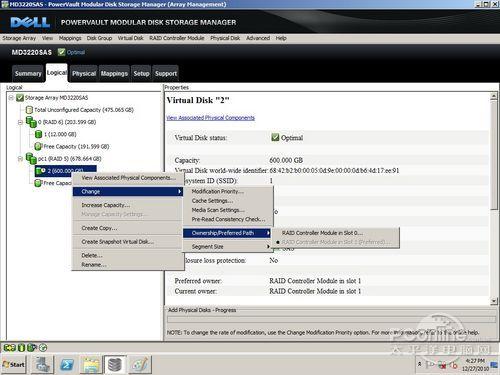Select tree row '1 (12.000 GB)'
The image size is (500, 375).
point(56,134)
